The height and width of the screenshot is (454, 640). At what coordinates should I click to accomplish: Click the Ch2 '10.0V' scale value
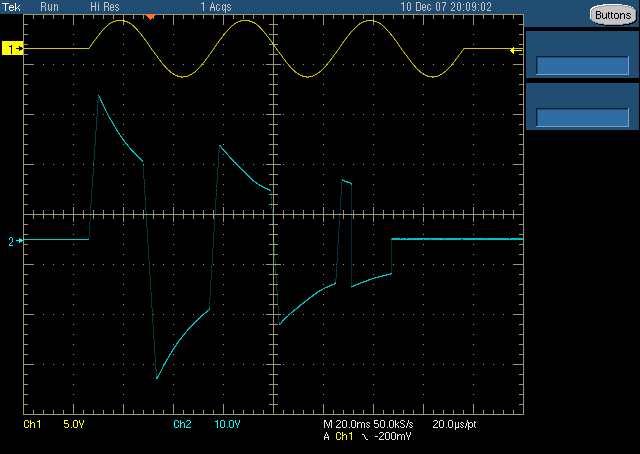point(227,424)
